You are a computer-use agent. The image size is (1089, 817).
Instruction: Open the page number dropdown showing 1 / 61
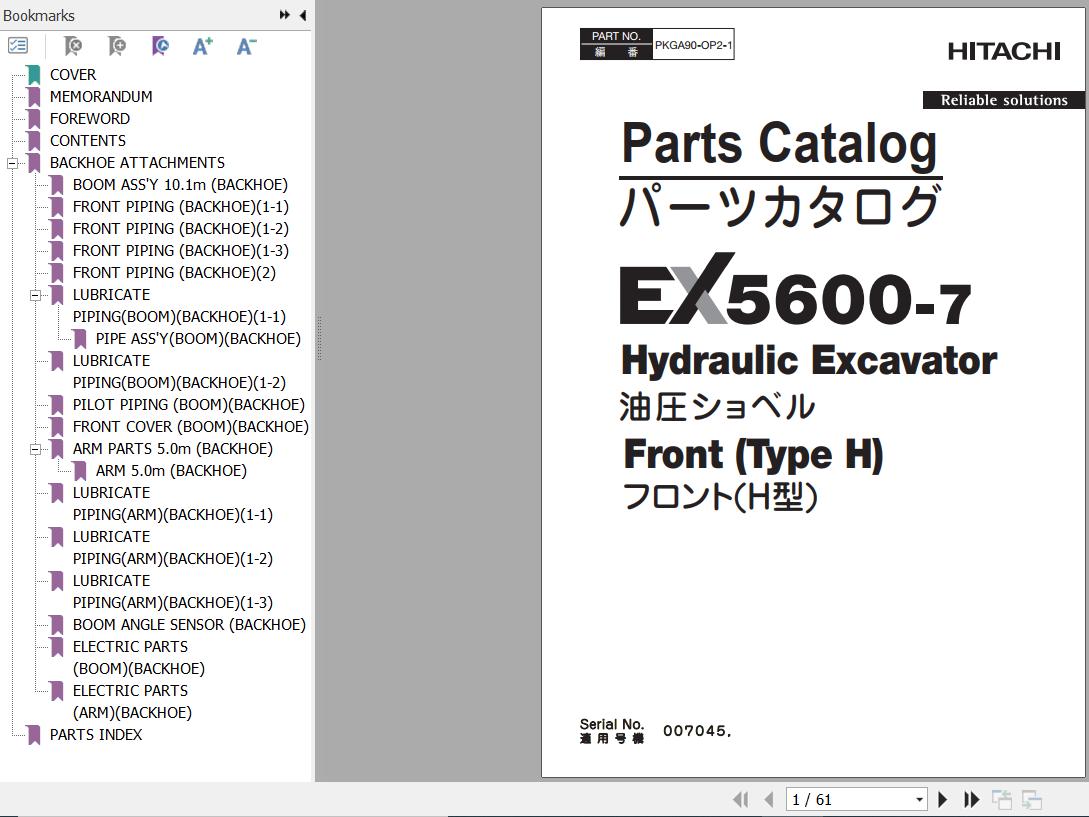coord(919,799)
